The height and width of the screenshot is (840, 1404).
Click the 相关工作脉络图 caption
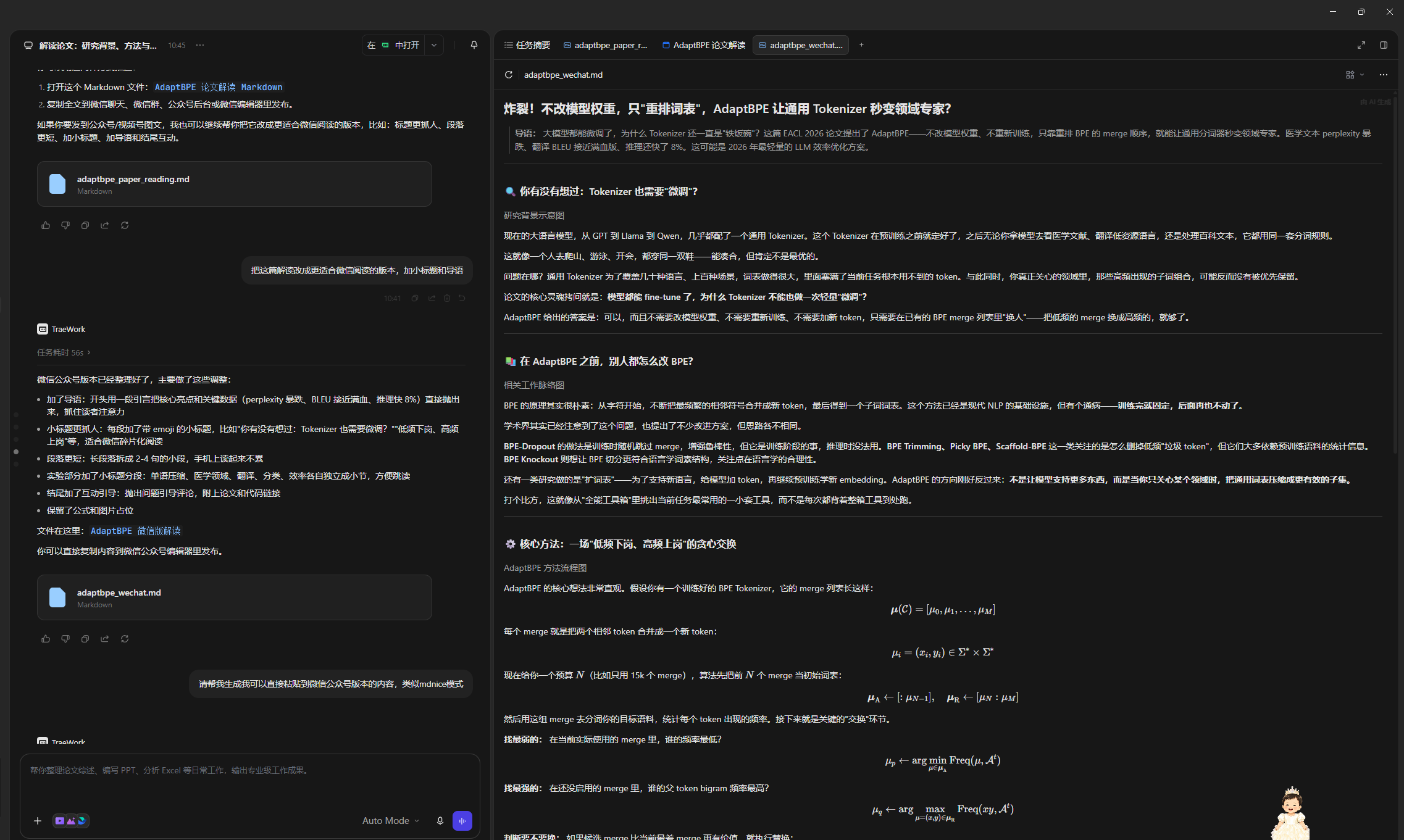(x=534, y=385)
